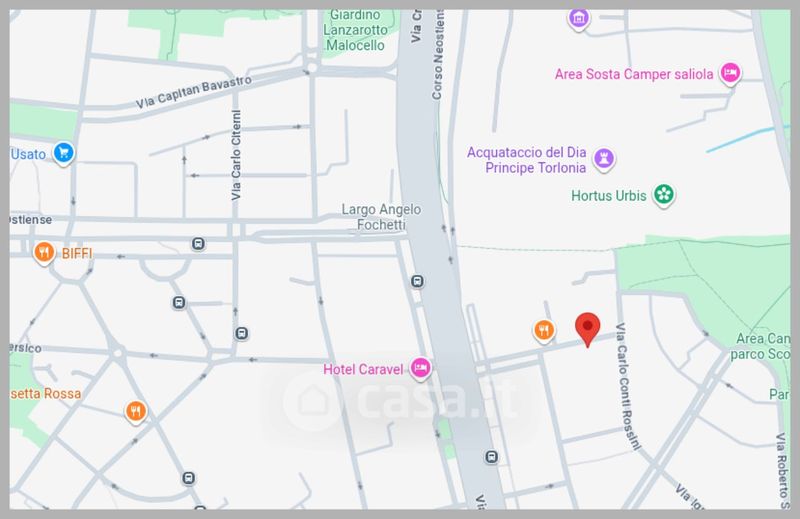This screenshot has width=800, height=519.
Task: Open the Area Sosta Camper saliola label
Action: 634,74
